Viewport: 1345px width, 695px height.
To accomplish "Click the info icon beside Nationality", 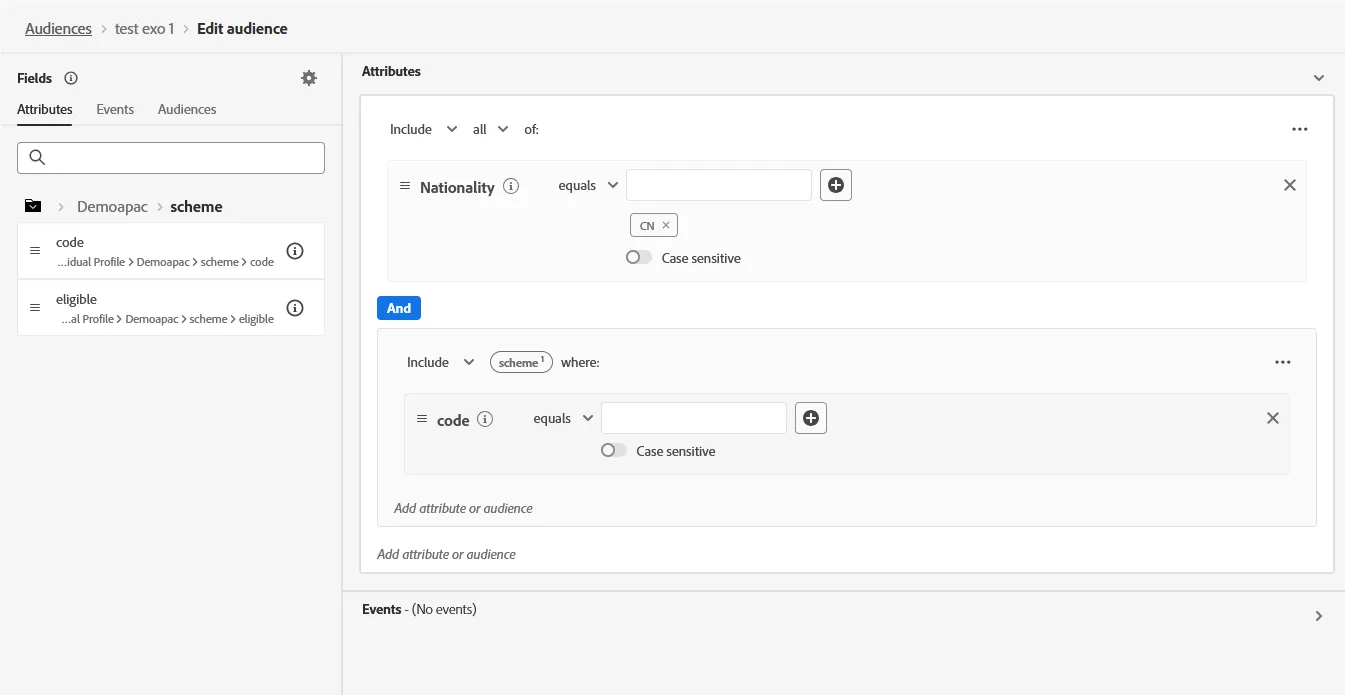I will click(511, 186).
